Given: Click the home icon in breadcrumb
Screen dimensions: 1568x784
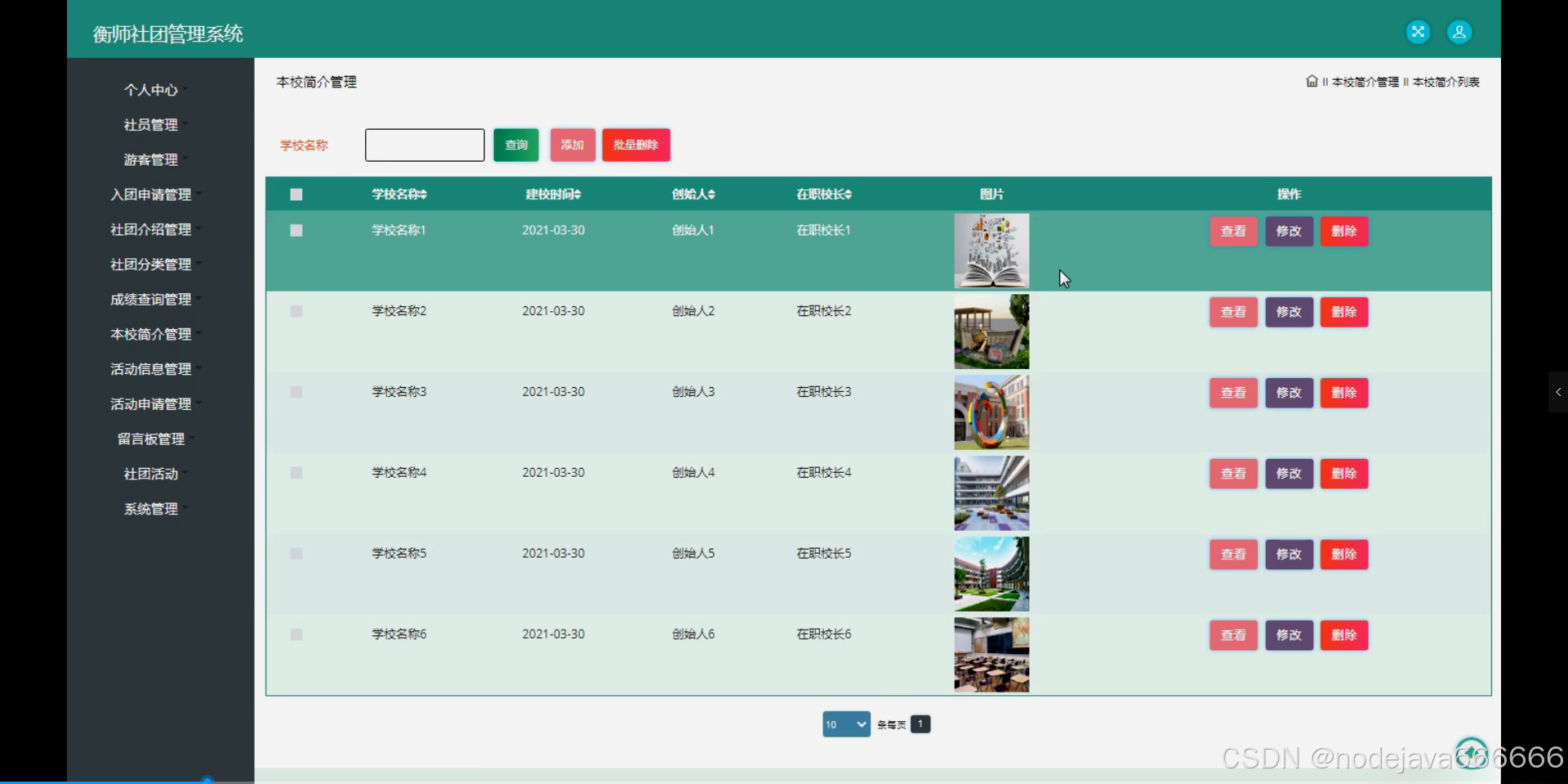Looking at the screenshot, I should click(1312, 81).
